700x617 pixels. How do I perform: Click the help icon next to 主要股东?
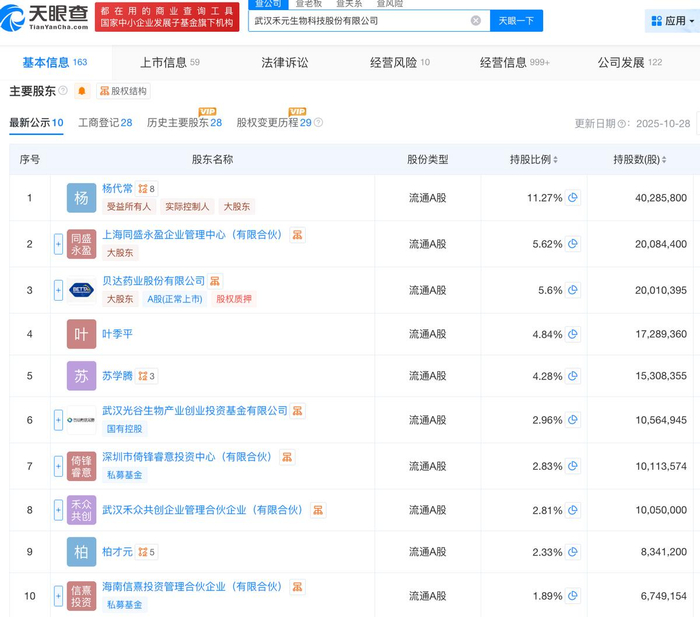63,91
